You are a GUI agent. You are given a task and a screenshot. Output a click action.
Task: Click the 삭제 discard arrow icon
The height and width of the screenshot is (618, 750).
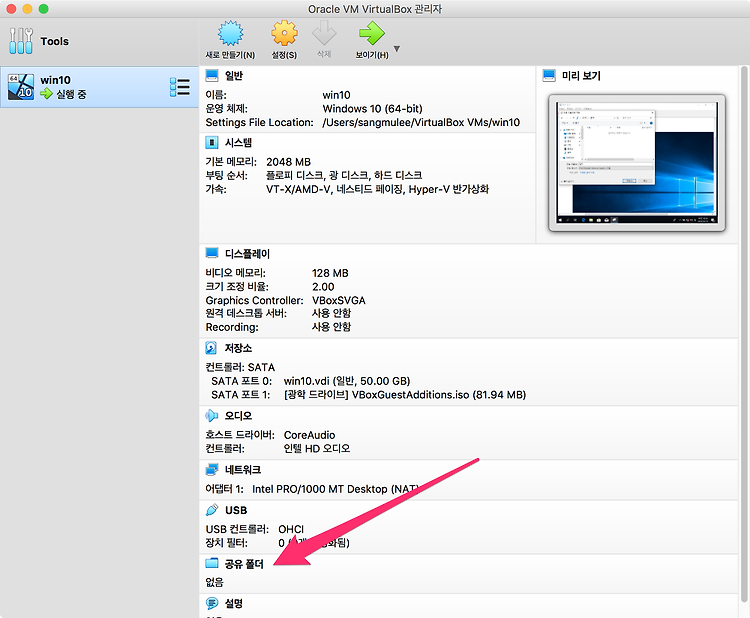(324, 33)
